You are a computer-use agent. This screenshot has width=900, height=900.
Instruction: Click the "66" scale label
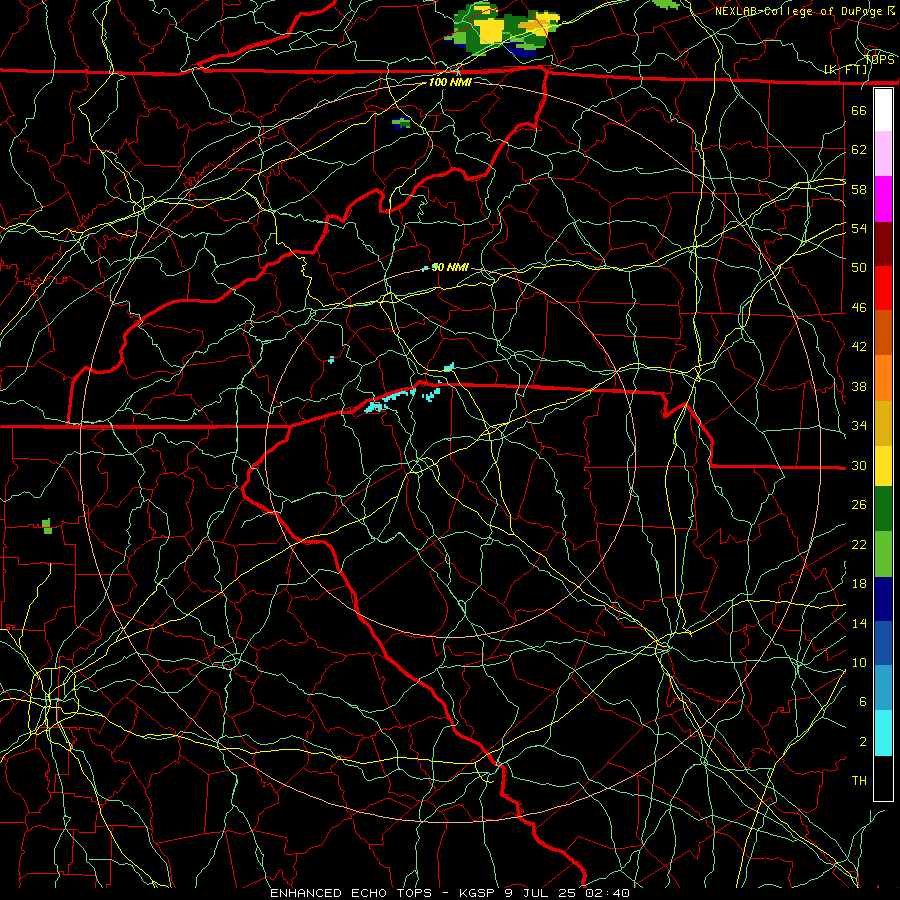click(859, 110)
